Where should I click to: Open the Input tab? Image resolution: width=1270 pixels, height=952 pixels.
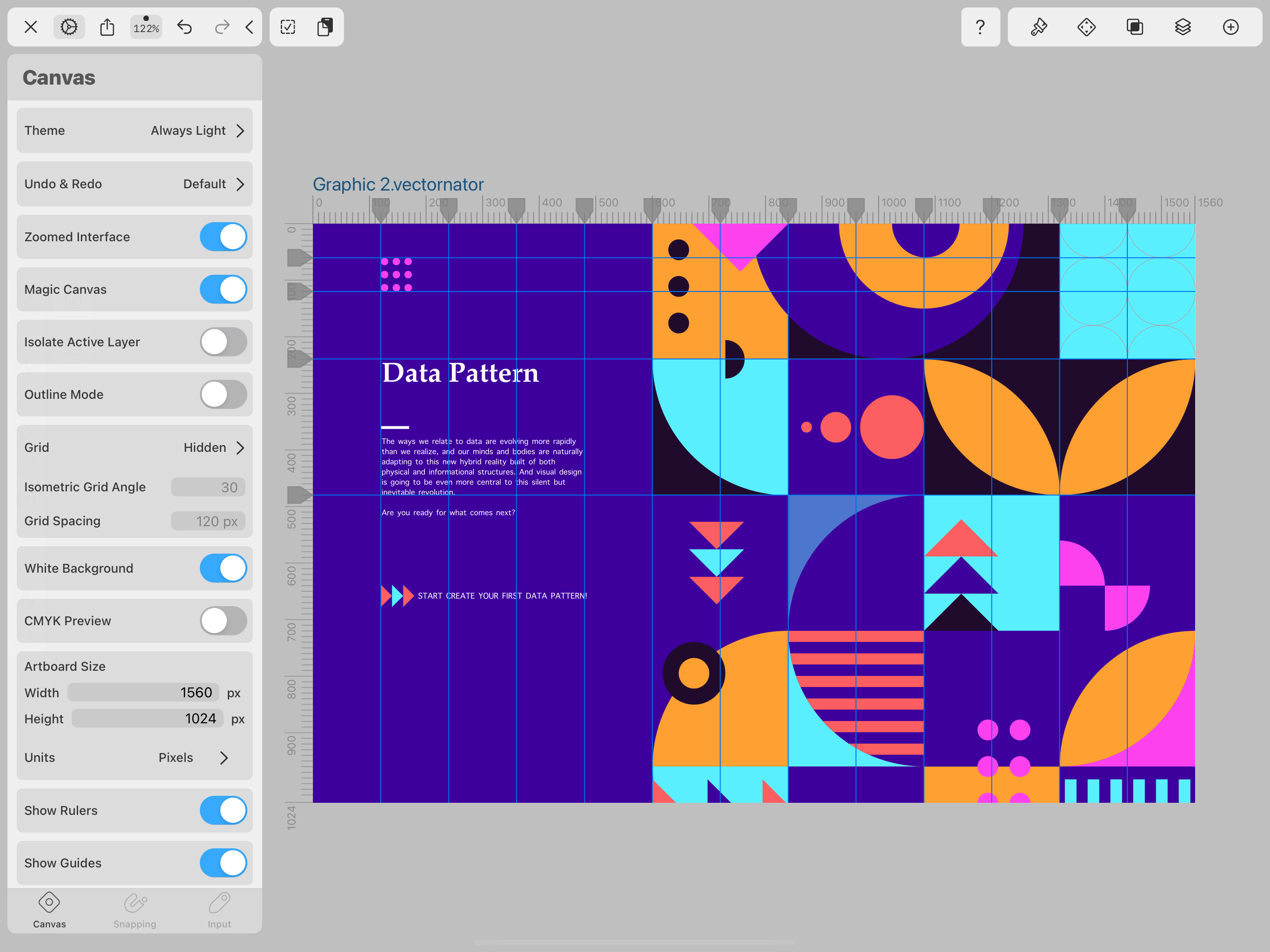[219, 911]
